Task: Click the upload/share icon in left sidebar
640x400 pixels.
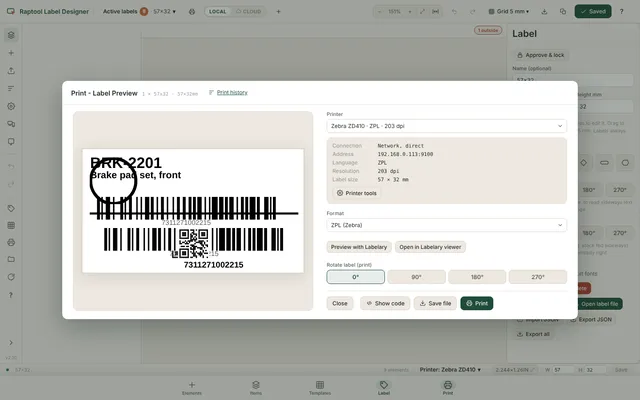Action: 11,71
